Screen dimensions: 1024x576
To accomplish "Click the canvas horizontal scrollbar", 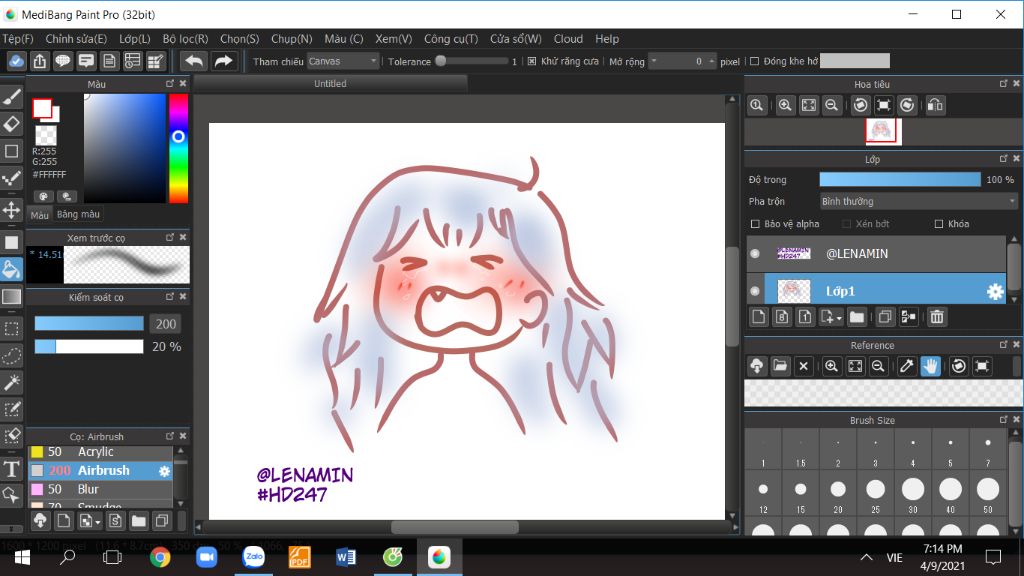I will (x=455, y=527).
